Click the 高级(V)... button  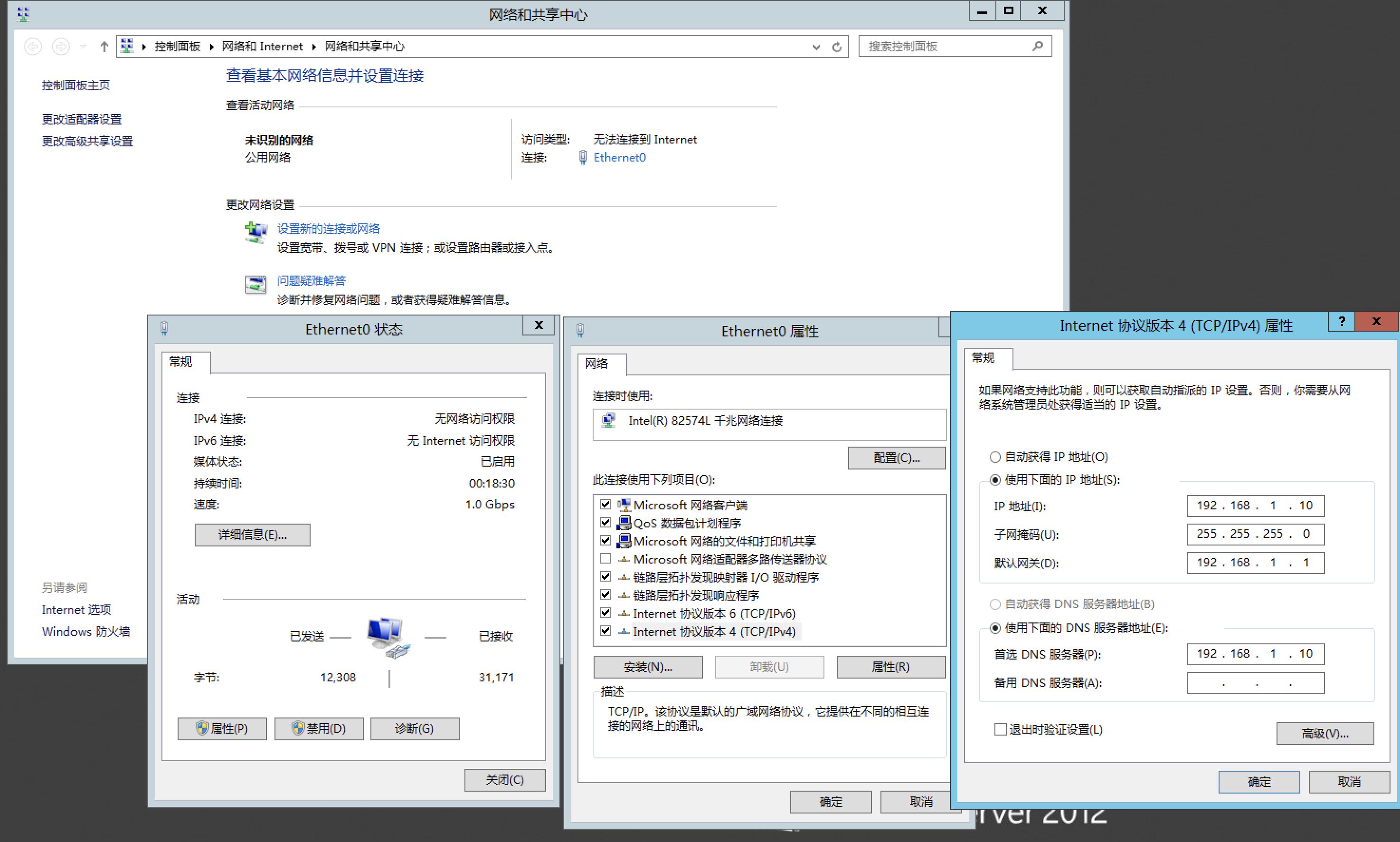click(x=1324, y=733)
